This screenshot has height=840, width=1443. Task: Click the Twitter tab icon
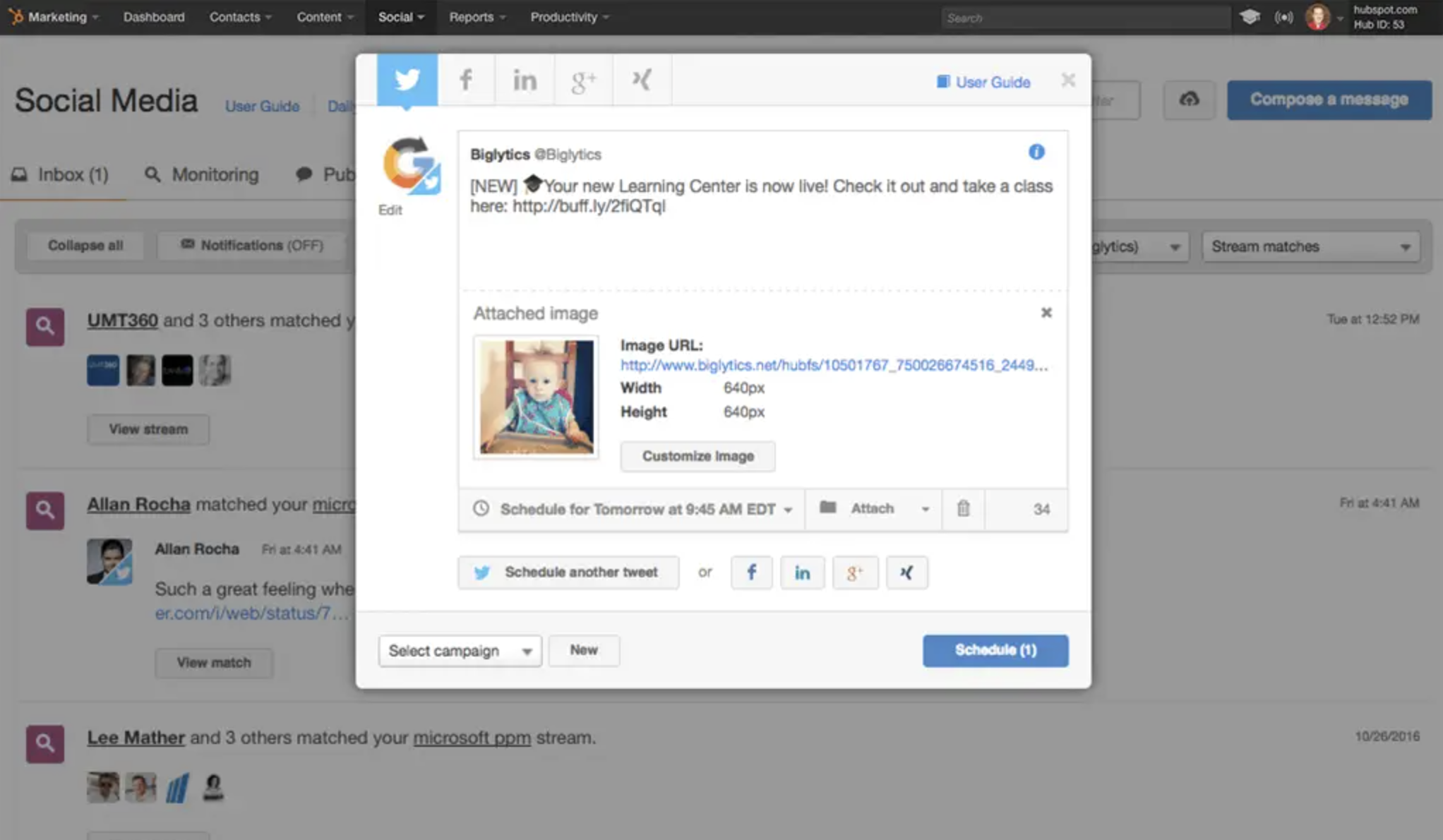[x=407, y=79]
